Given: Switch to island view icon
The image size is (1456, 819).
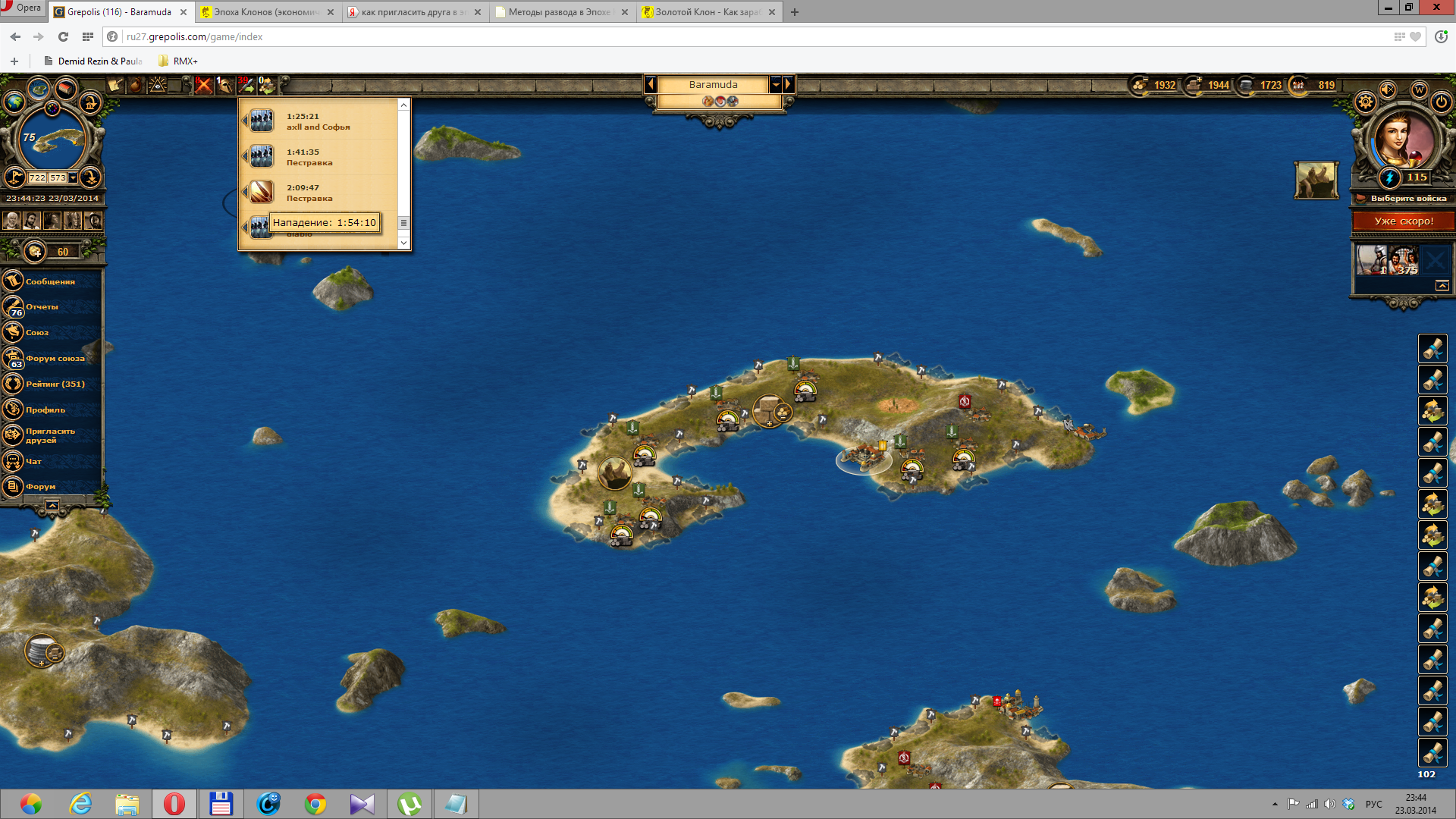Looking at the screenshot, I should tap(39, 89).
